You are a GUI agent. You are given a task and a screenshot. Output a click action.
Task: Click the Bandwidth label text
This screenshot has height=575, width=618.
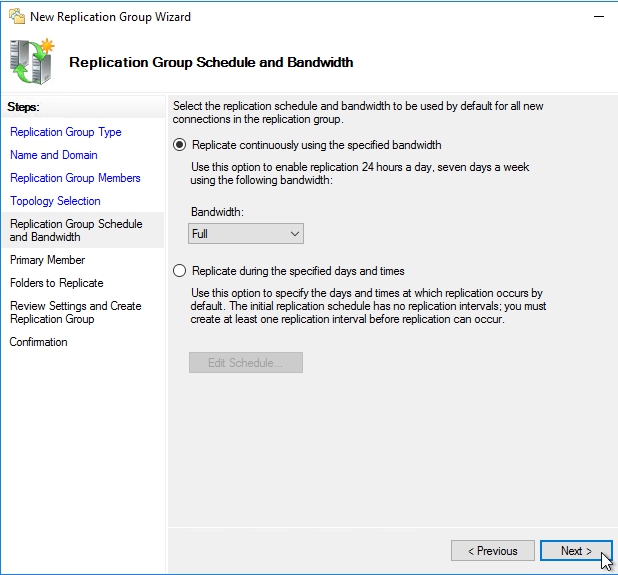click(x=216, y=213)
